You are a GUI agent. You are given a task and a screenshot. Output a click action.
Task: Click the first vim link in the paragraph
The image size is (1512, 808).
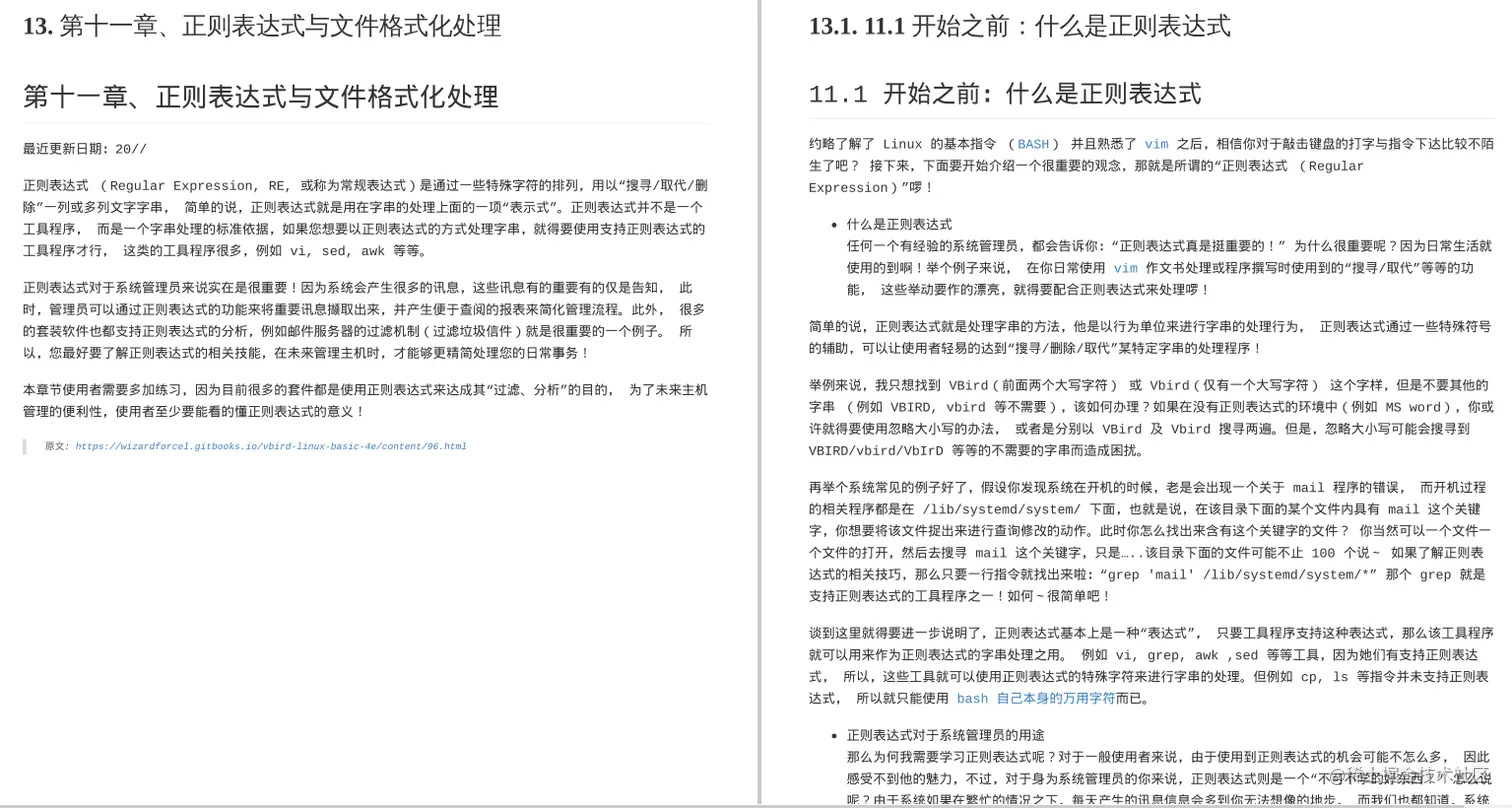click(1157, 144)
